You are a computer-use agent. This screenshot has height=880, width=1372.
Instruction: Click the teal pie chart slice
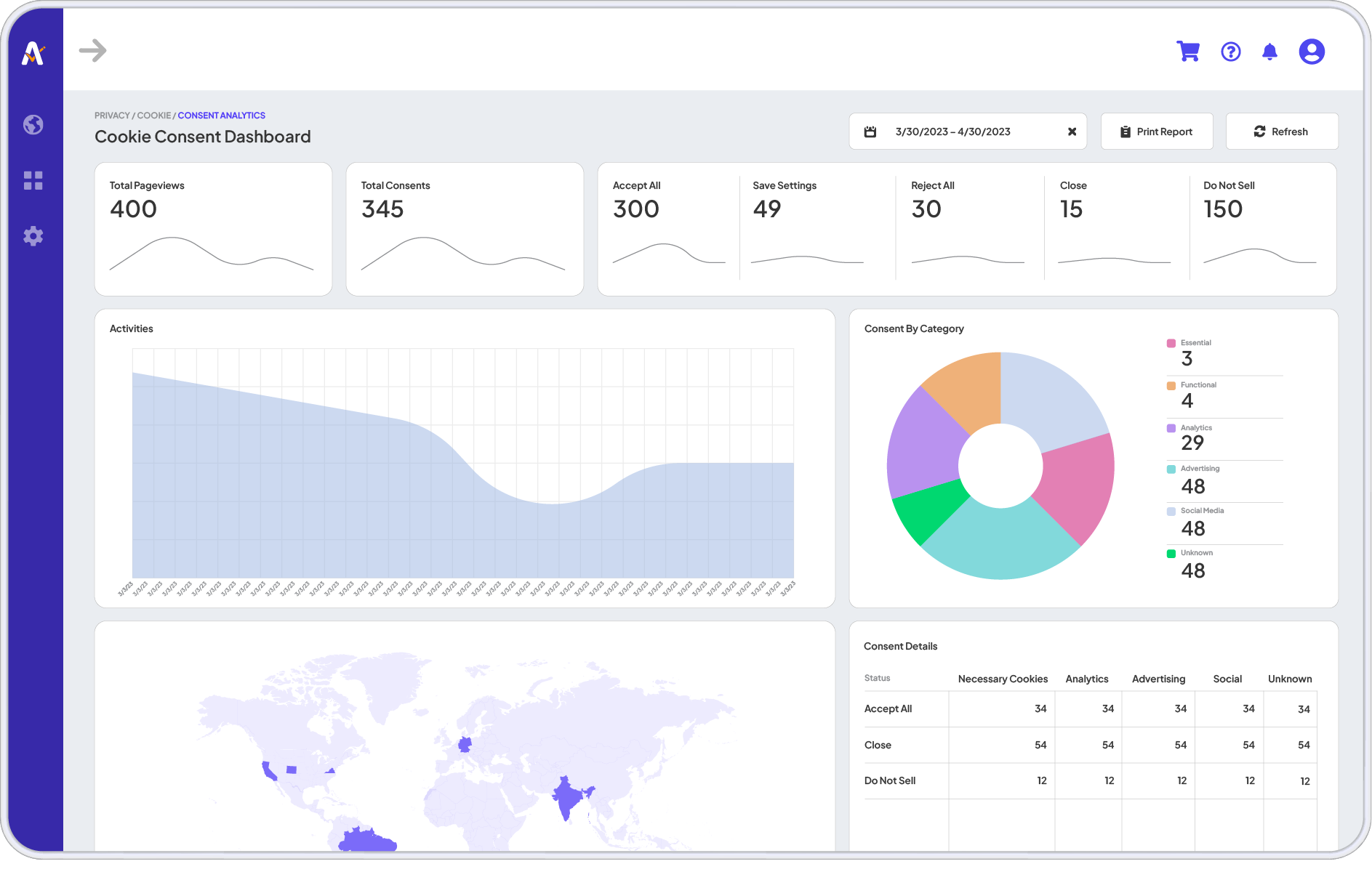[1000, 544]
